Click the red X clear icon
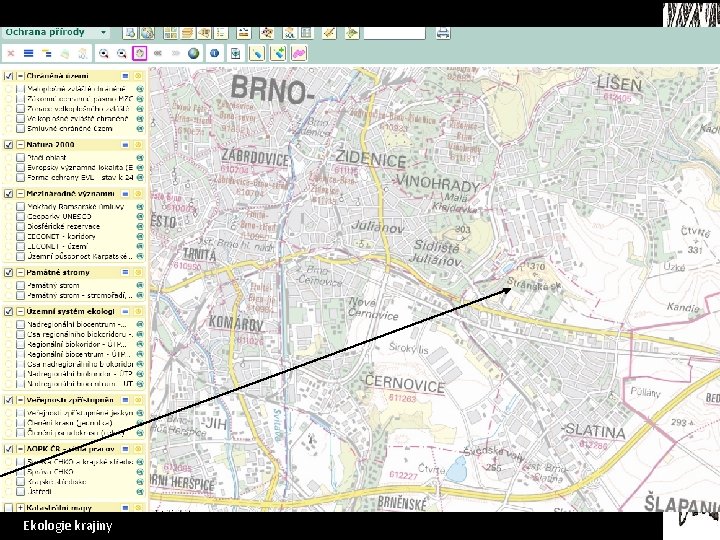Image resolution: width=720 pixels, height=540 pixels. [9, 53]
